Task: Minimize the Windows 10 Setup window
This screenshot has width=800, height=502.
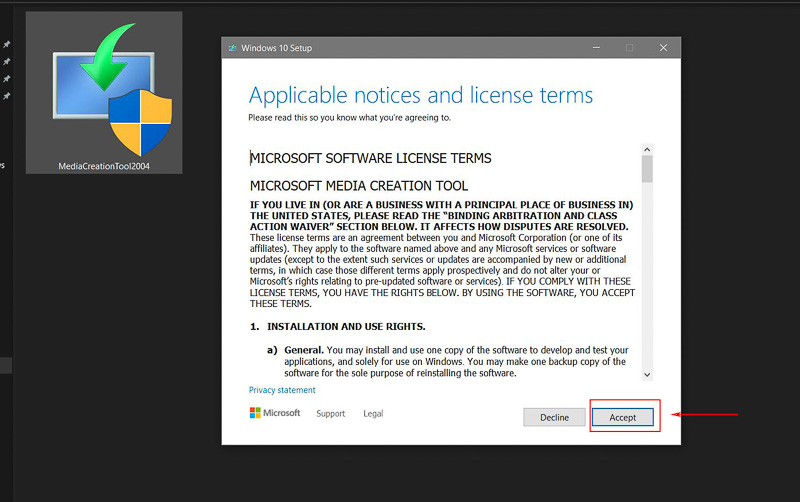Action: click(595, 48)
